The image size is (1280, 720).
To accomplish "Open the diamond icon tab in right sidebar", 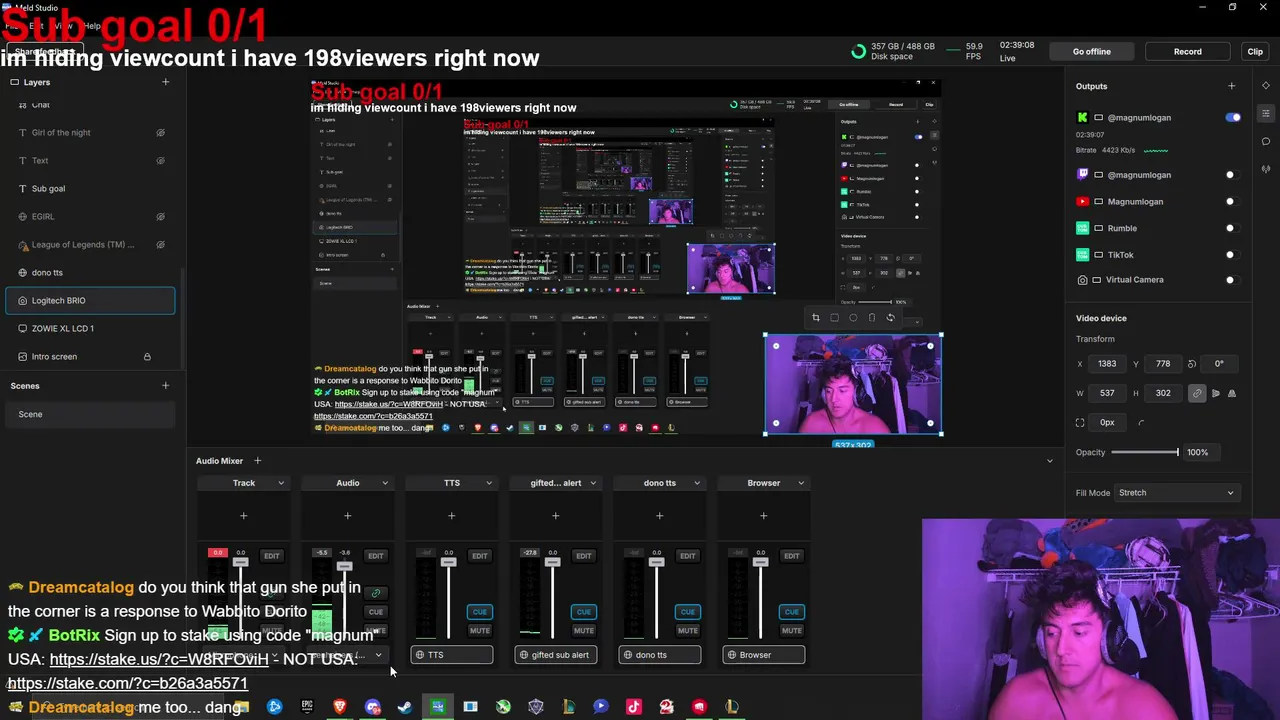I will pyautogui.click(x=1266, y=85).
